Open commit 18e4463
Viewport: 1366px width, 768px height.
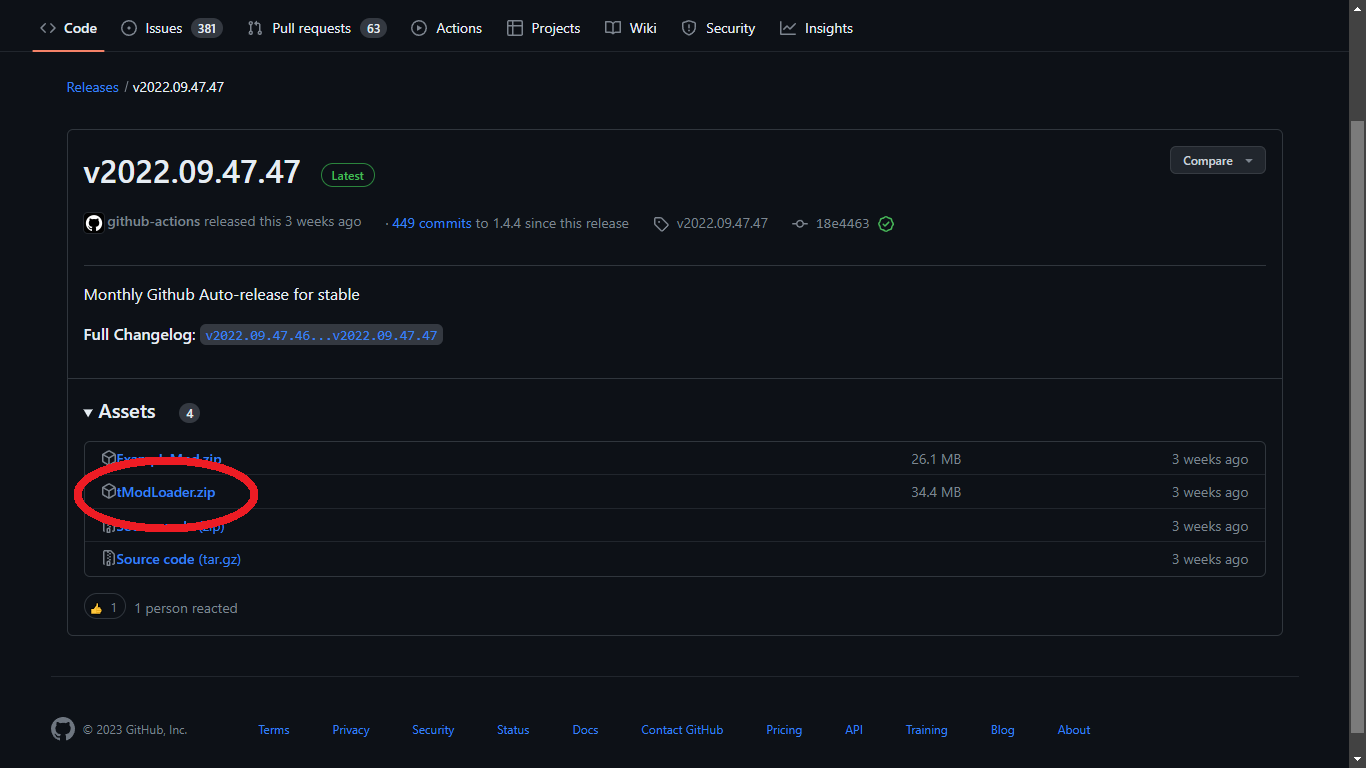(x=842, y=223)
